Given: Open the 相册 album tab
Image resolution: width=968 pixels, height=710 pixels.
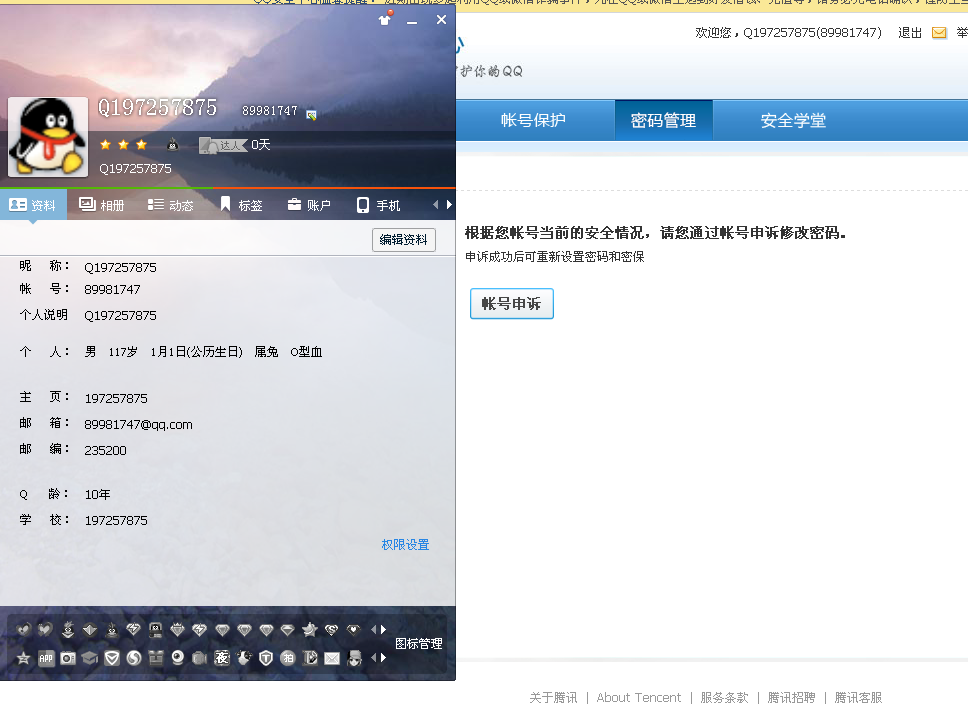Looking at the screenshot, I should tap(102, 205).
